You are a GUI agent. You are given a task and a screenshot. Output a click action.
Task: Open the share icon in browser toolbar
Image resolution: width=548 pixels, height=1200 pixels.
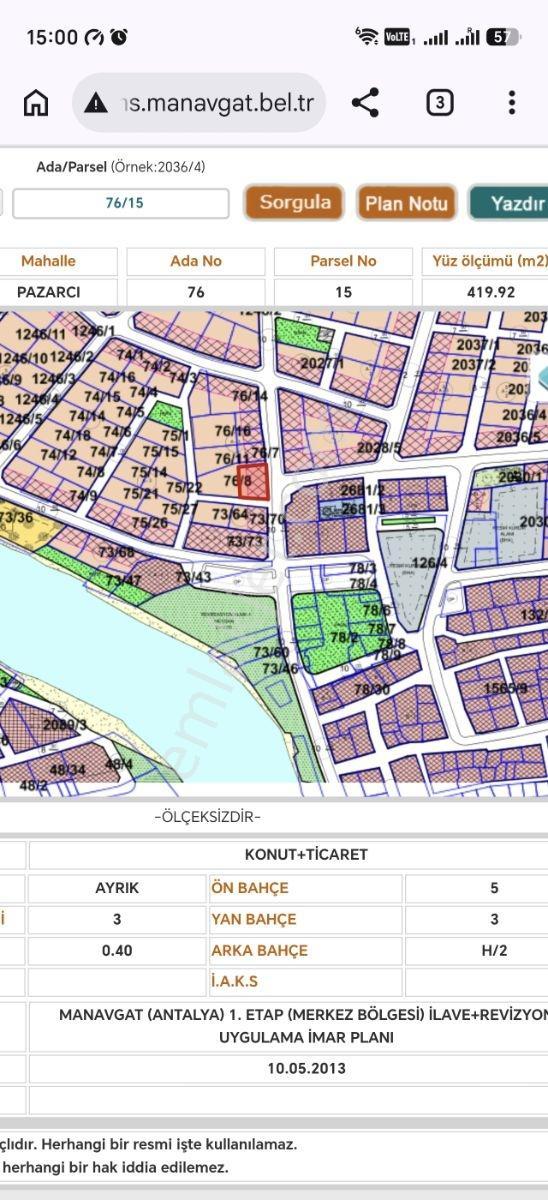click(x=366, y=102)
